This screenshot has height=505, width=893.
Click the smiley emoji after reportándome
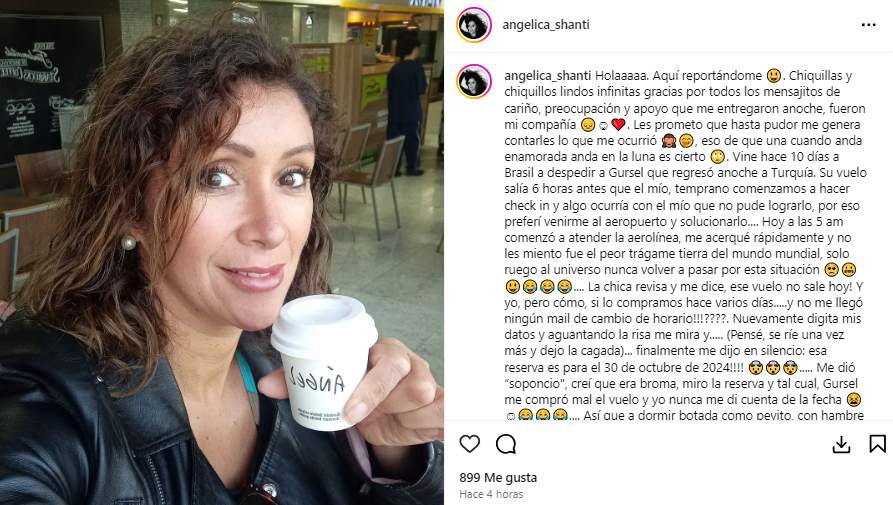coord(773,76)
